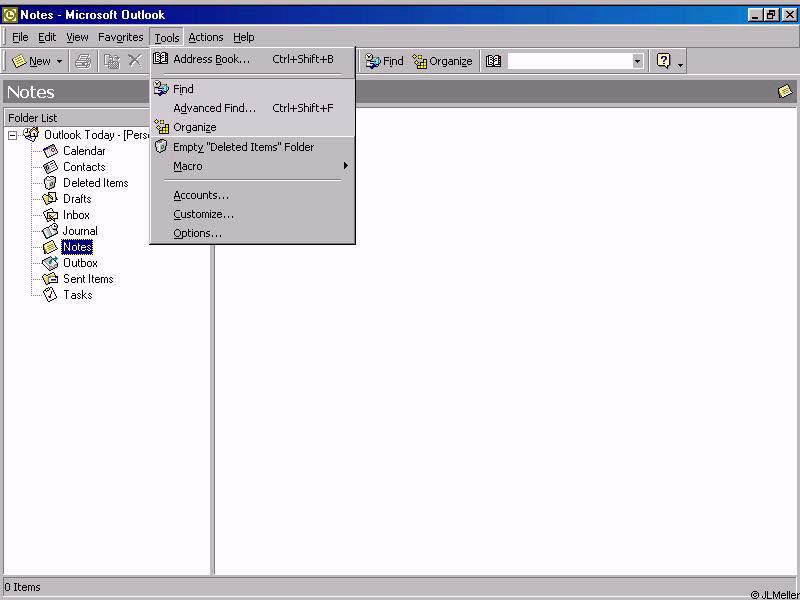Image resolution: width=800 pixels, height=600 pixels.
Task: Click the Calendar folder icon
Action: pyautogui.click(x=50, y=151)
